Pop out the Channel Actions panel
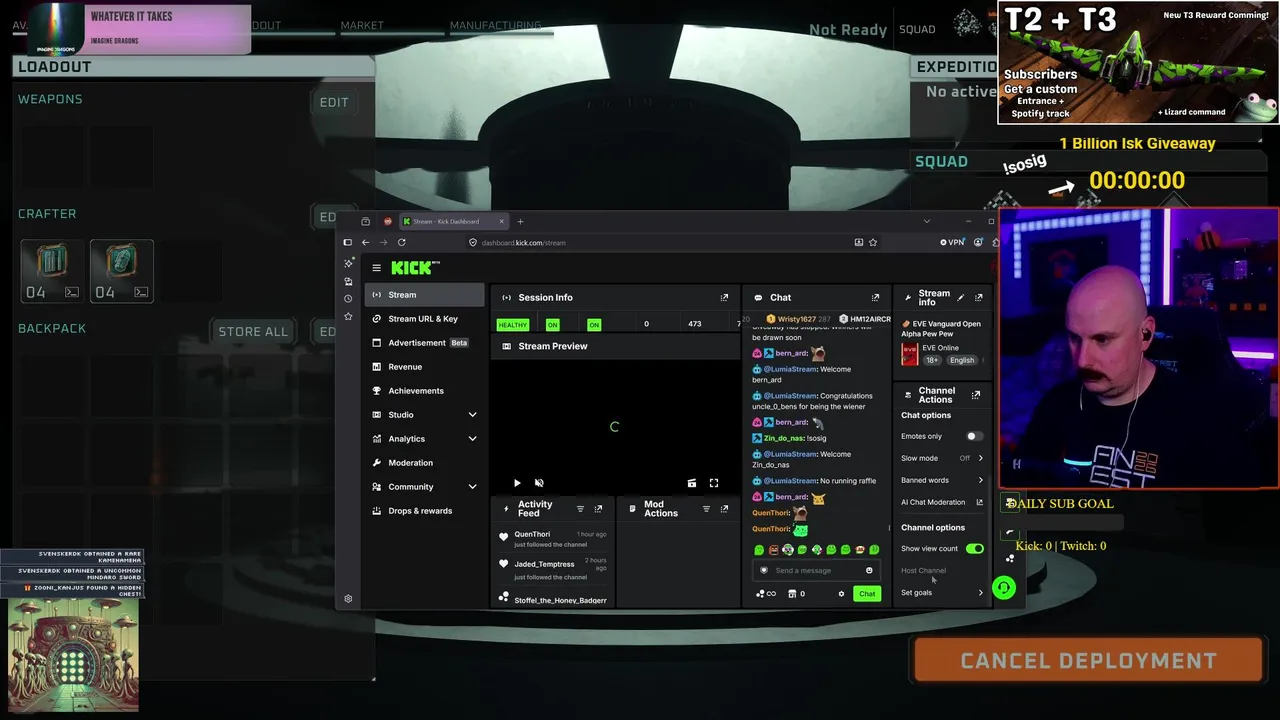The width and height of the screenshot is (1280, 720). coord(976,395)
